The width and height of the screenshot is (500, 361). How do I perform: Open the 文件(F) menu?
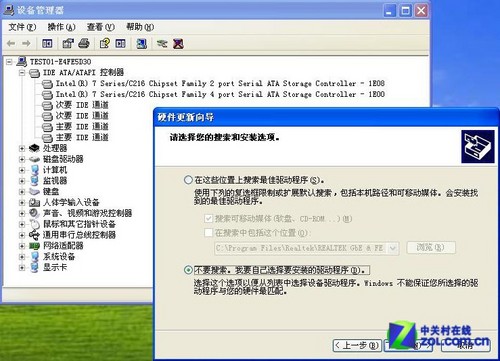(x=22, y=27)
